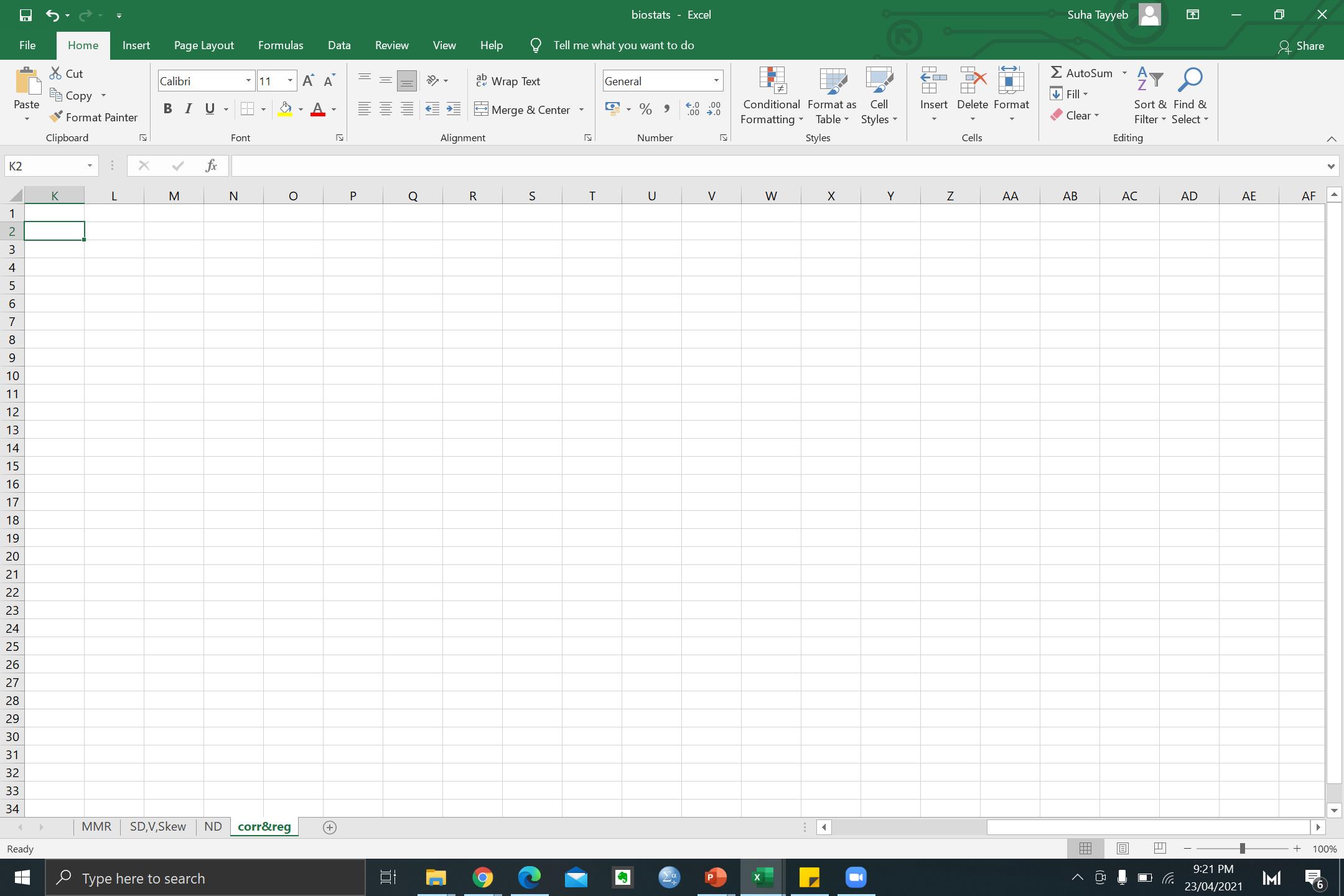Click the AutoSum button
The height and width of the screenshot is (896, 1344).
click(1082, 73)
